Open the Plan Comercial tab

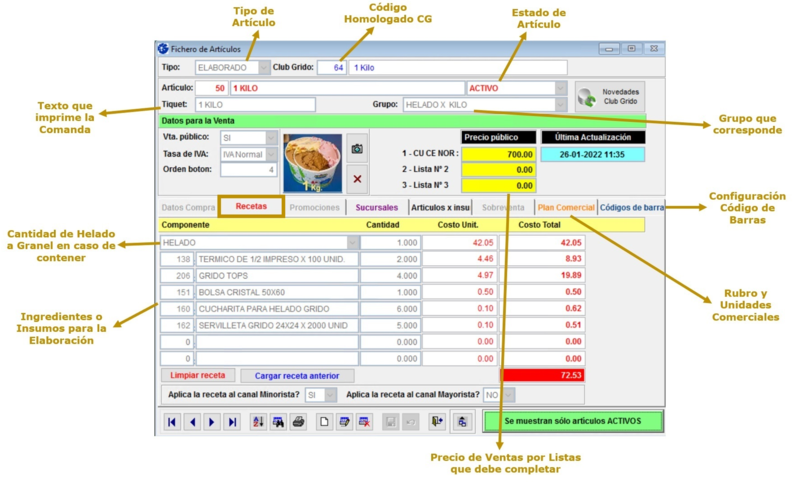tap(565, 207)
